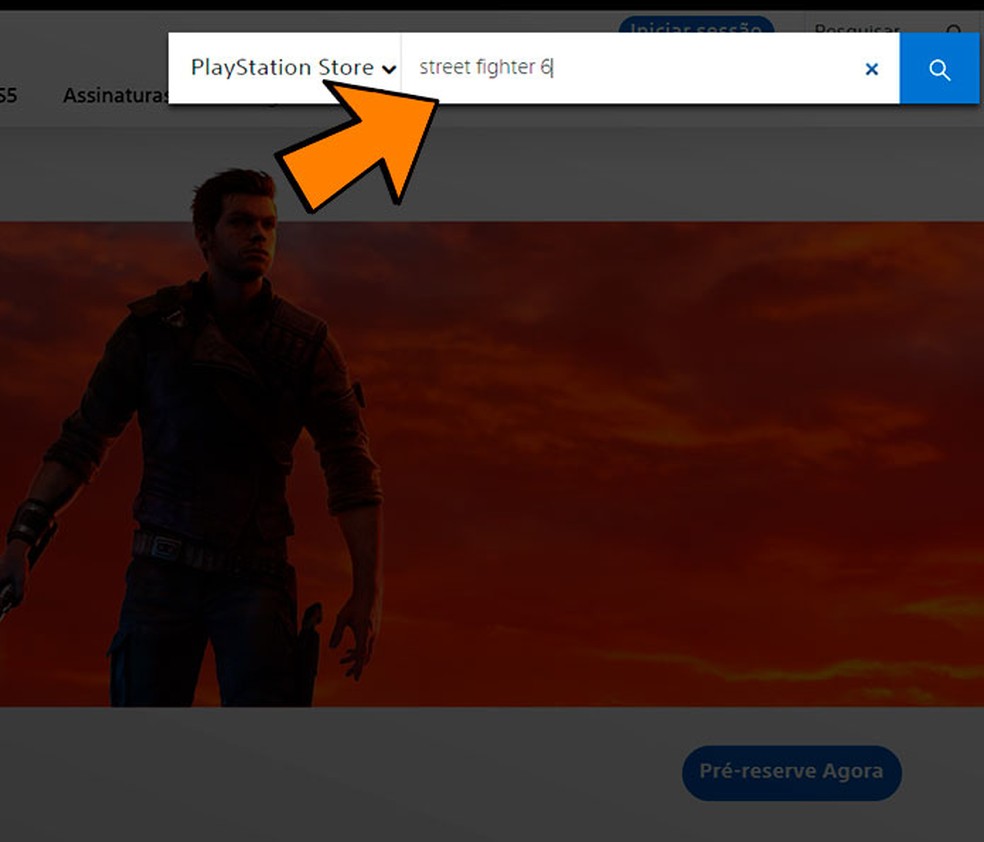The image size is (984, 842).
Task: Click the black strip at the top of the page
Action: 300,5
